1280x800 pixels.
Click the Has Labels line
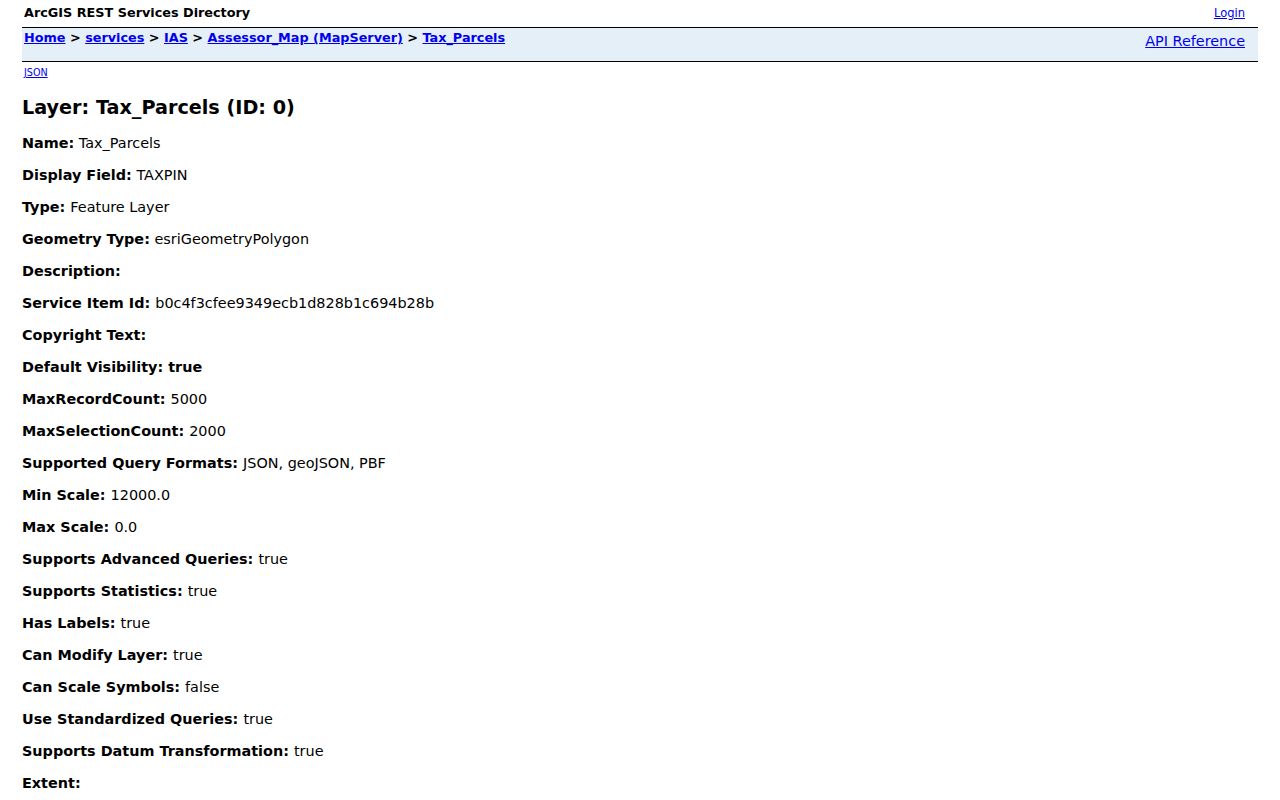86,623
